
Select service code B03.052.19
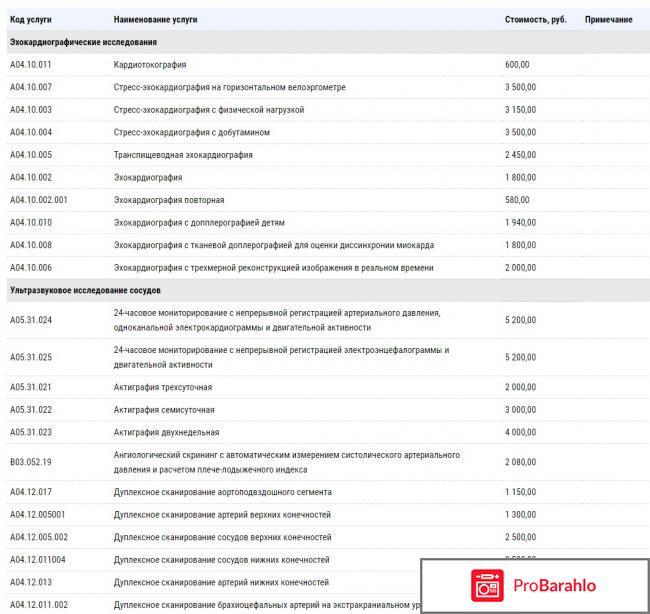(x=31, y=462)
